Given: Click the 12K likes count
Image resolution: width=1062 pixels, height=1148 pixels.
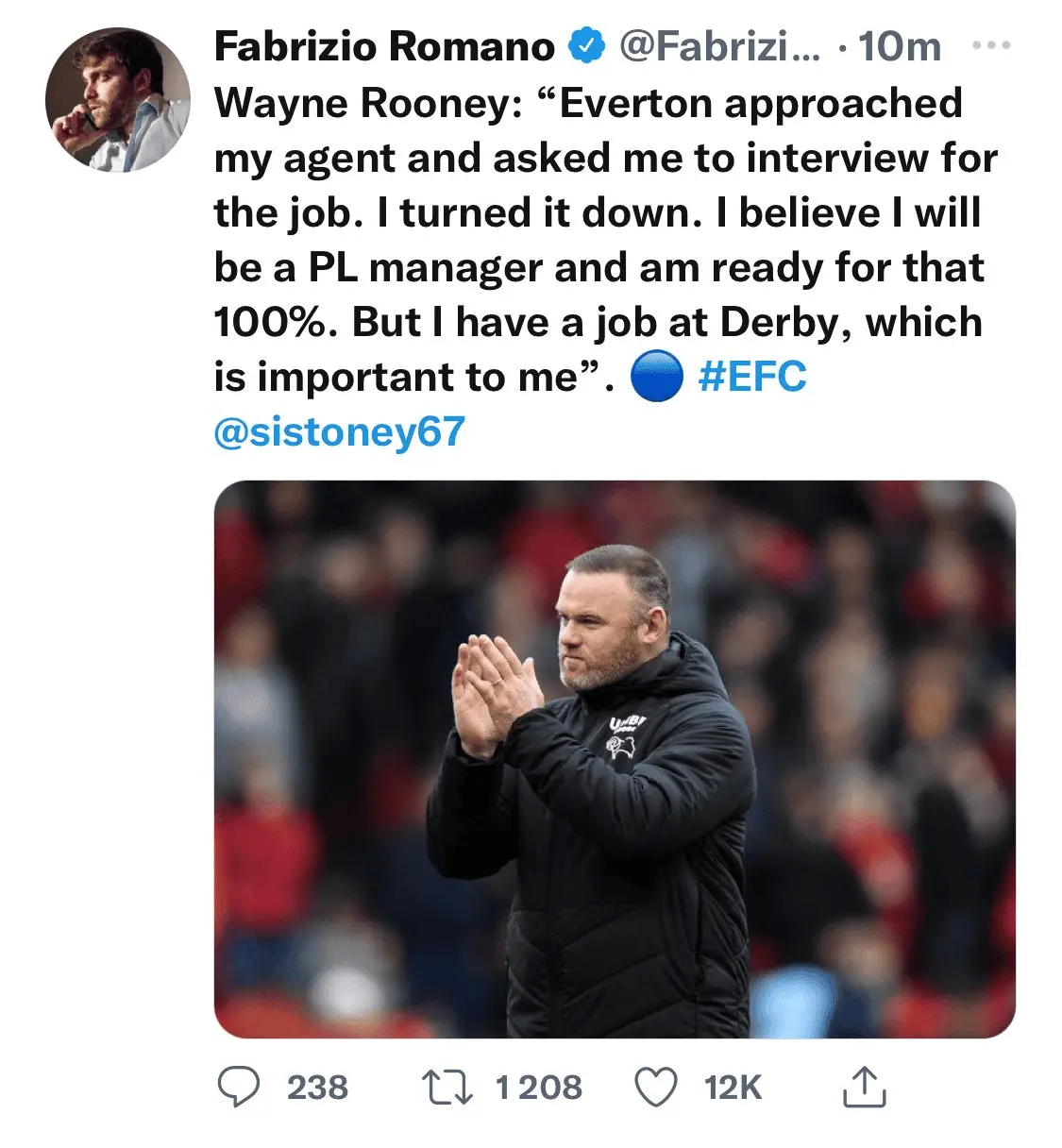Looking at the screenshot, I should click(x=733, y=1088).
